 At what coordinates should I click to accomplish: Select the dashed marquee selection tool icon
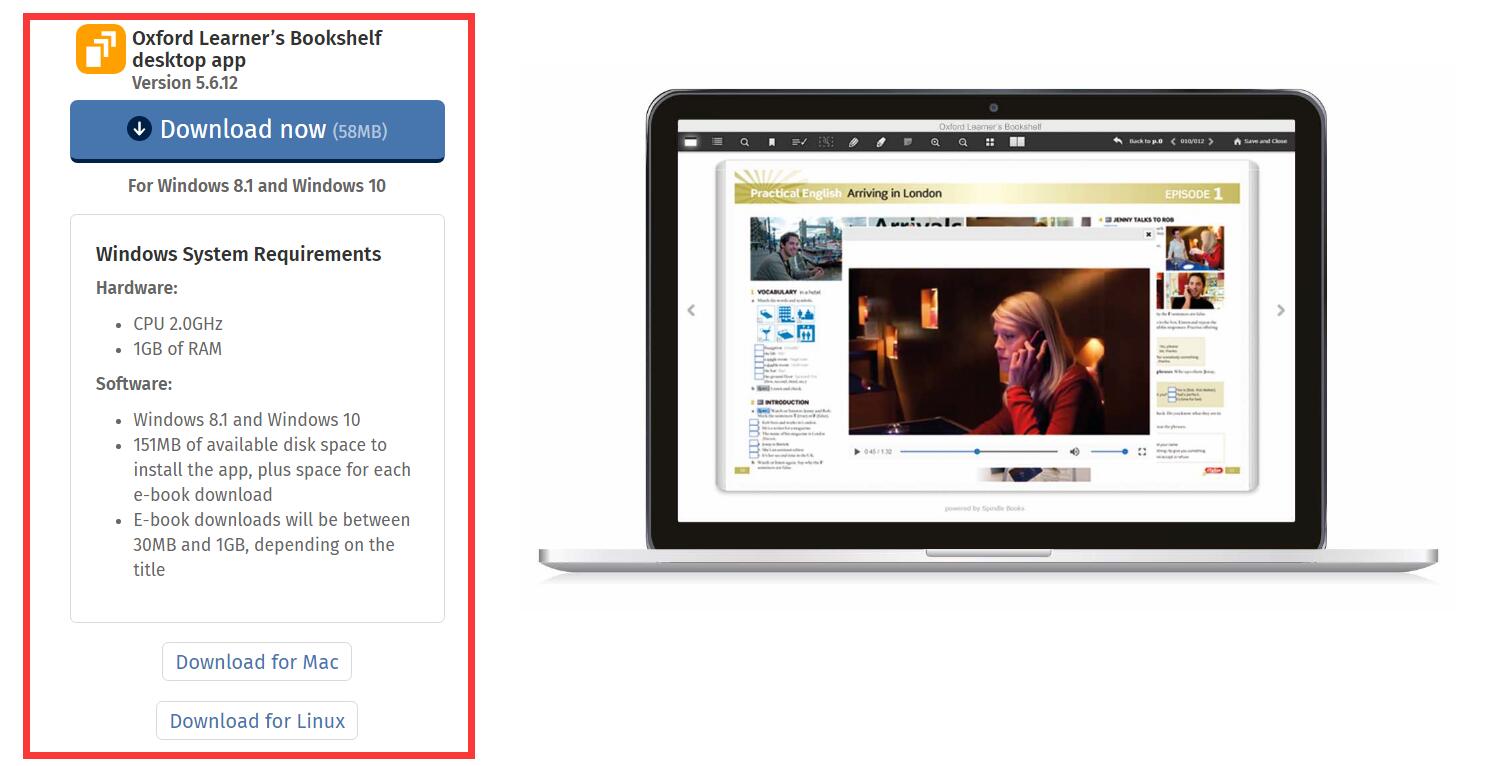(826, 142)
